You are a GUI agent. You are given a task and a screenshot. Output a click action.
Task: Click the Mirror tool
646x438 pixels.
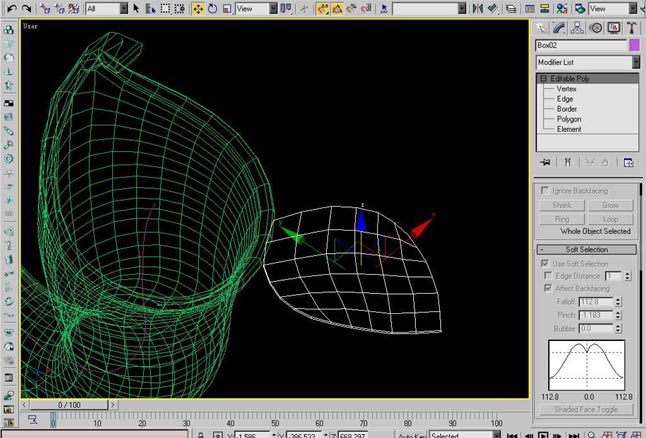coord(477,8)
